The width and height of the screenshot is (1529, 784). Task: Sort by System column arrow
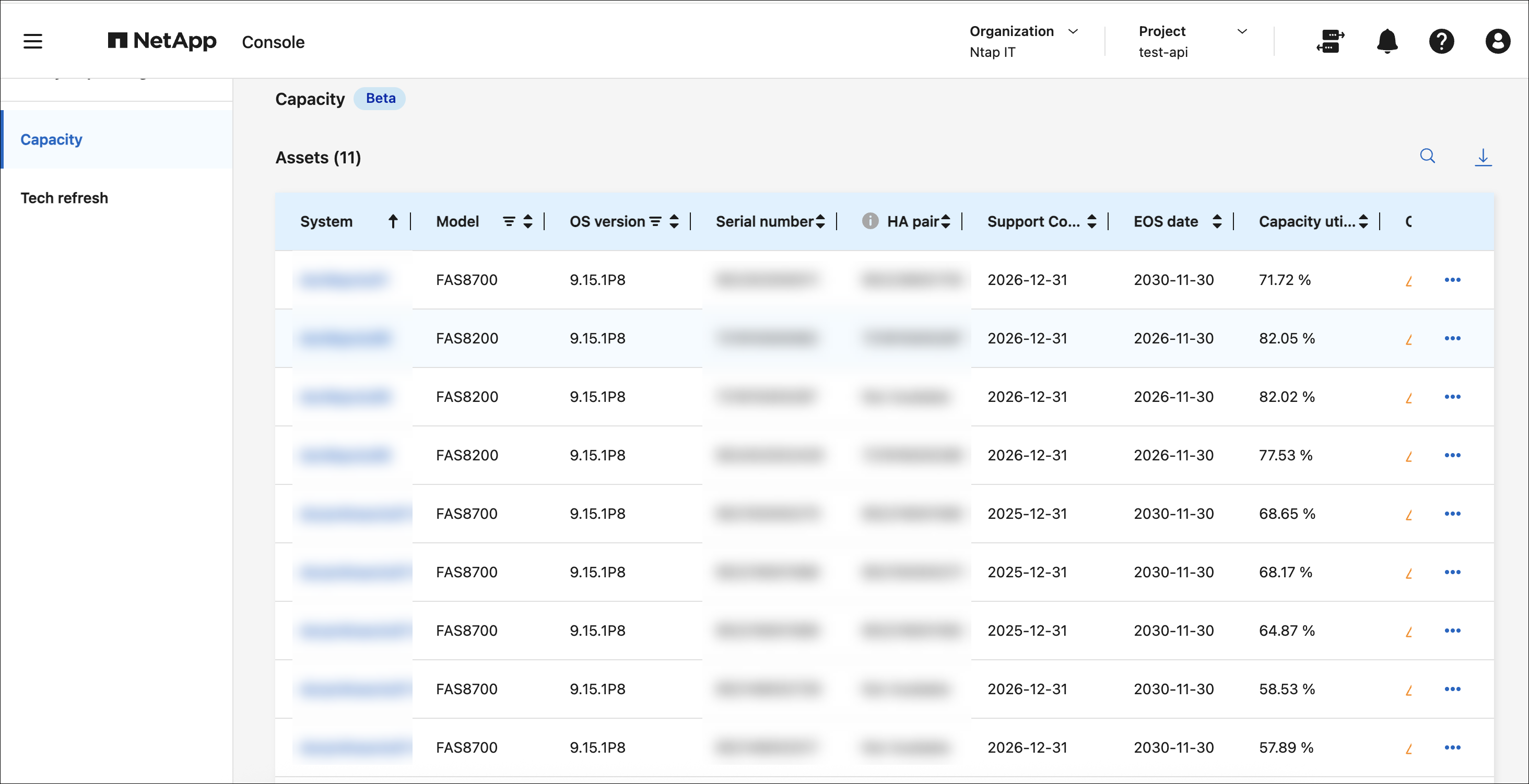pyautogui.click(x=393, y=221)
